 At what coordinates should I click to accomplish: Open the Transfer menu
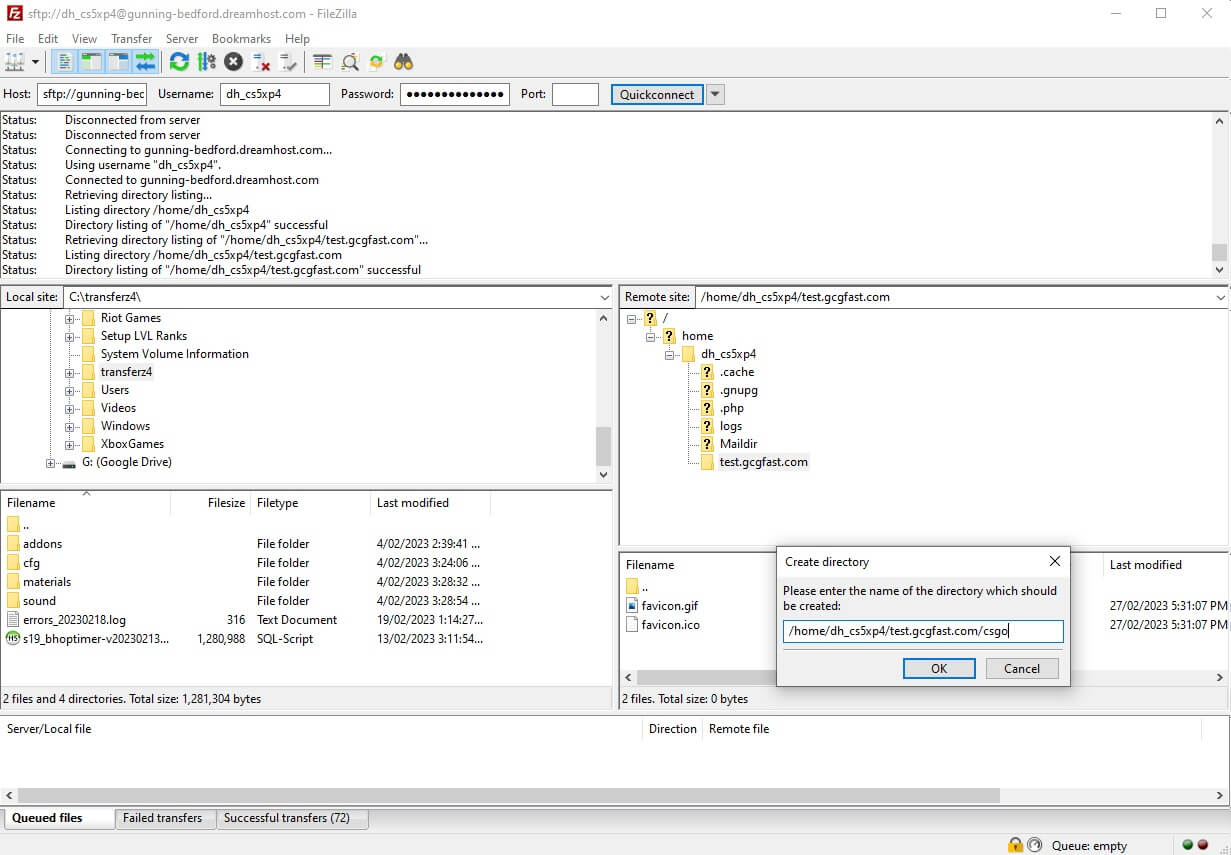pyautogui.click(x=132, y=38)
